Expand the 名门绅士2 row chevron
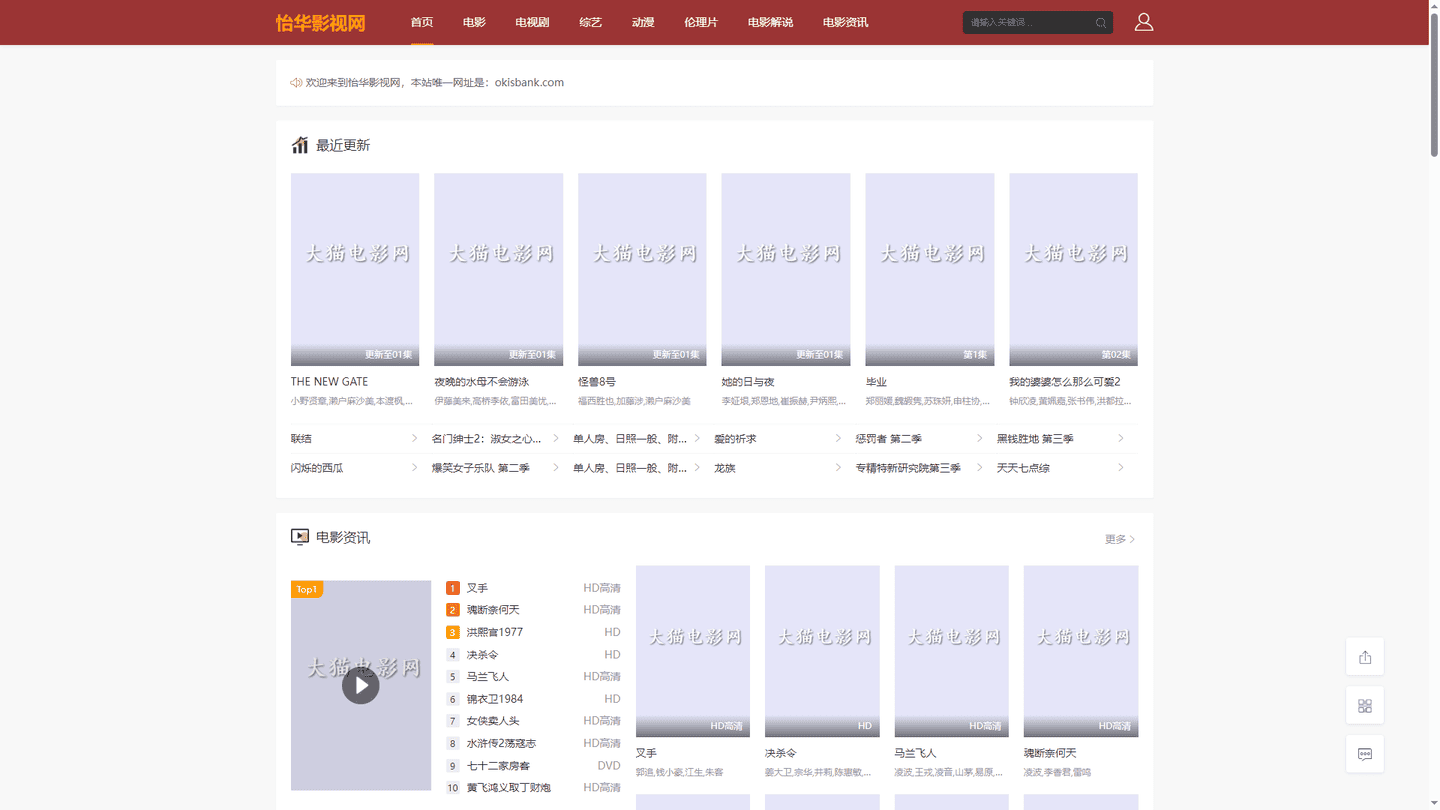Screen dimensions: 1440x810 coord(556,438)
